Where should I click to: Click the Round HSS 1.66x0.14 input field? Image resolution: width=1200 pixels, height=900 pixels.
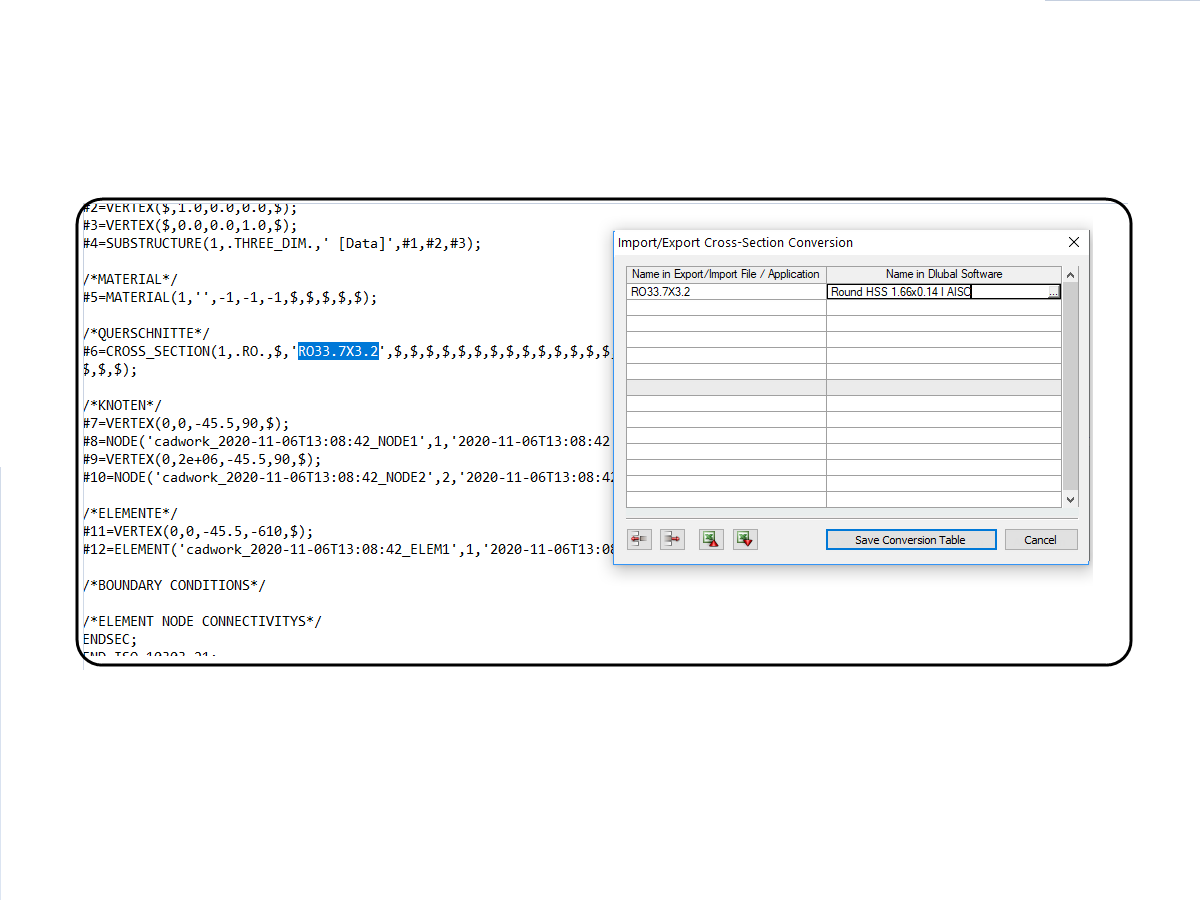pyautogui.click(x=920, y=292)
